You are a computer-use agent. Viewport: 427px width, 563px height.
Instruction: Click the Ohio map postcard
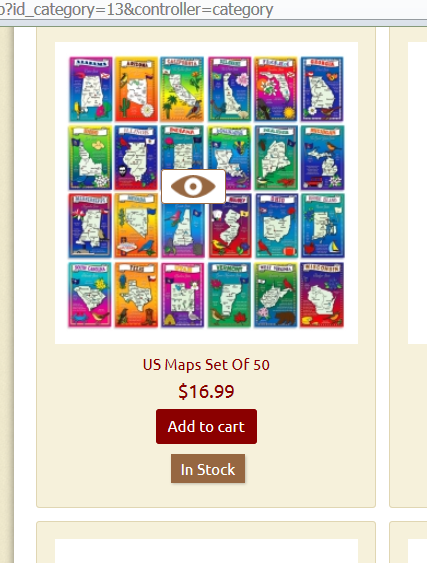coord(277,225)
